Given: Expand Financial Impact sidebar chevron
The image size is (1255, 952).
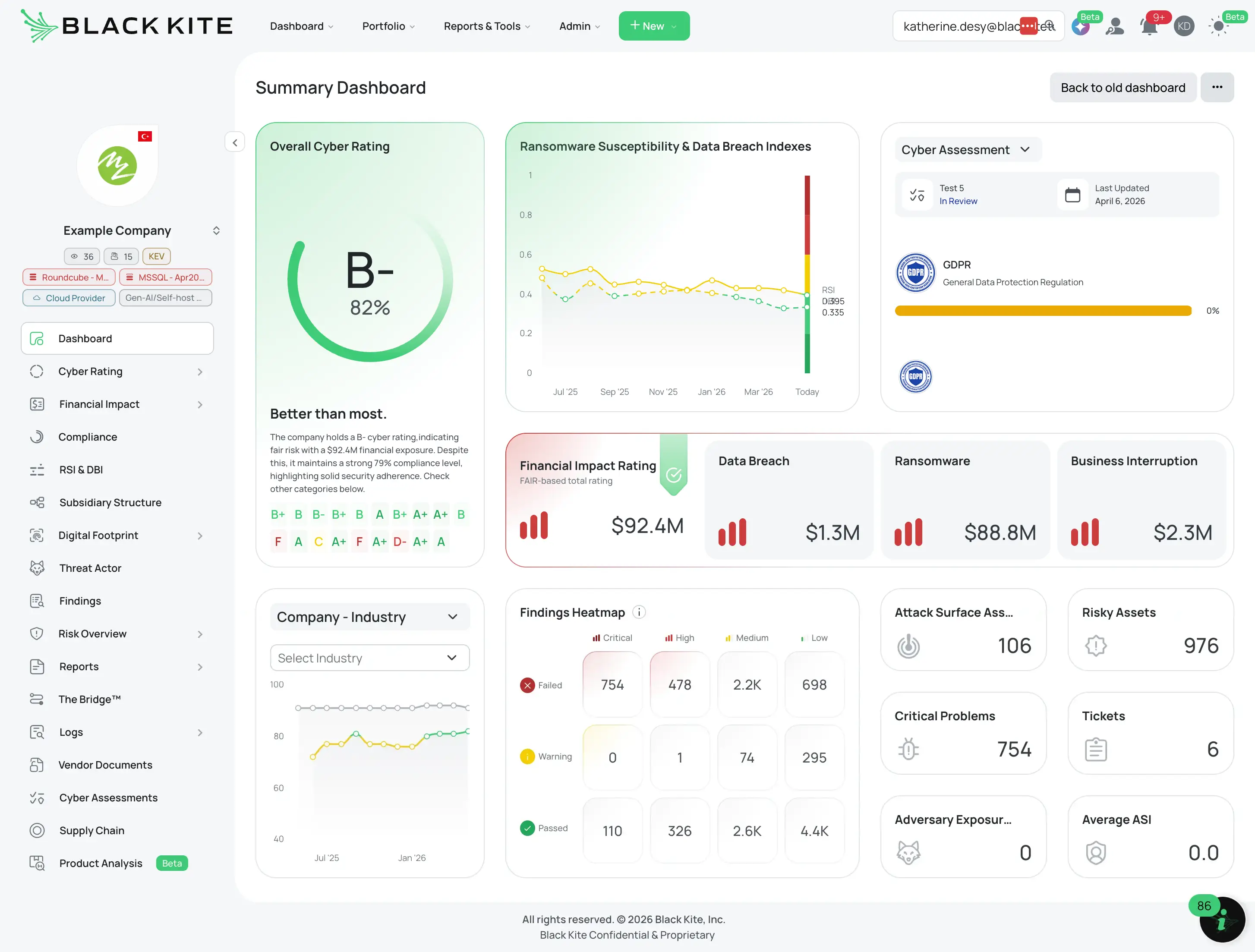Looking at the screenshot, I should [x=200, y=404].
